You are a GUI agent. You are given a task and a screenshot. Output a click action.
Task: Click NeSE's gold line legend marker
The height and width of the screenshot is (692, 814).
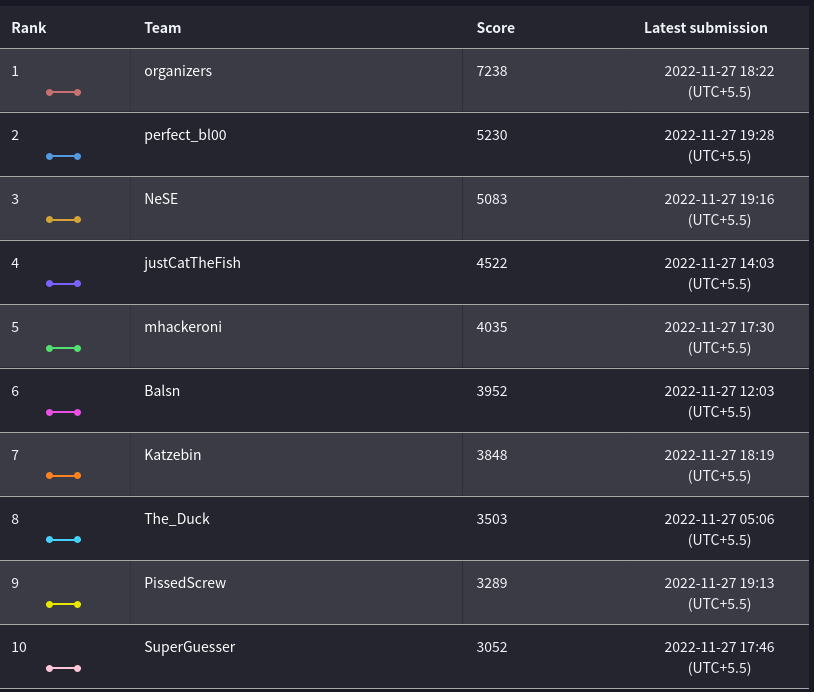click(63, 220)
